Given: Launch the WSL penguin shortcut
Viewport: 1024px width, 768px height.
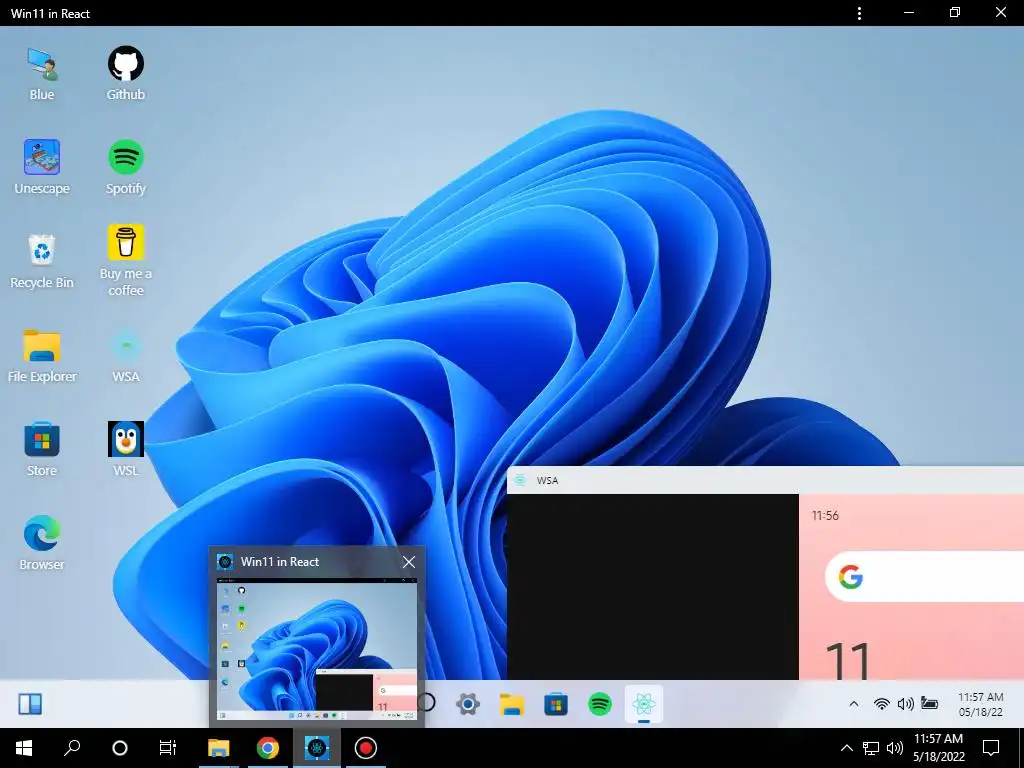Looking at the screenshot, I should 125,449.
